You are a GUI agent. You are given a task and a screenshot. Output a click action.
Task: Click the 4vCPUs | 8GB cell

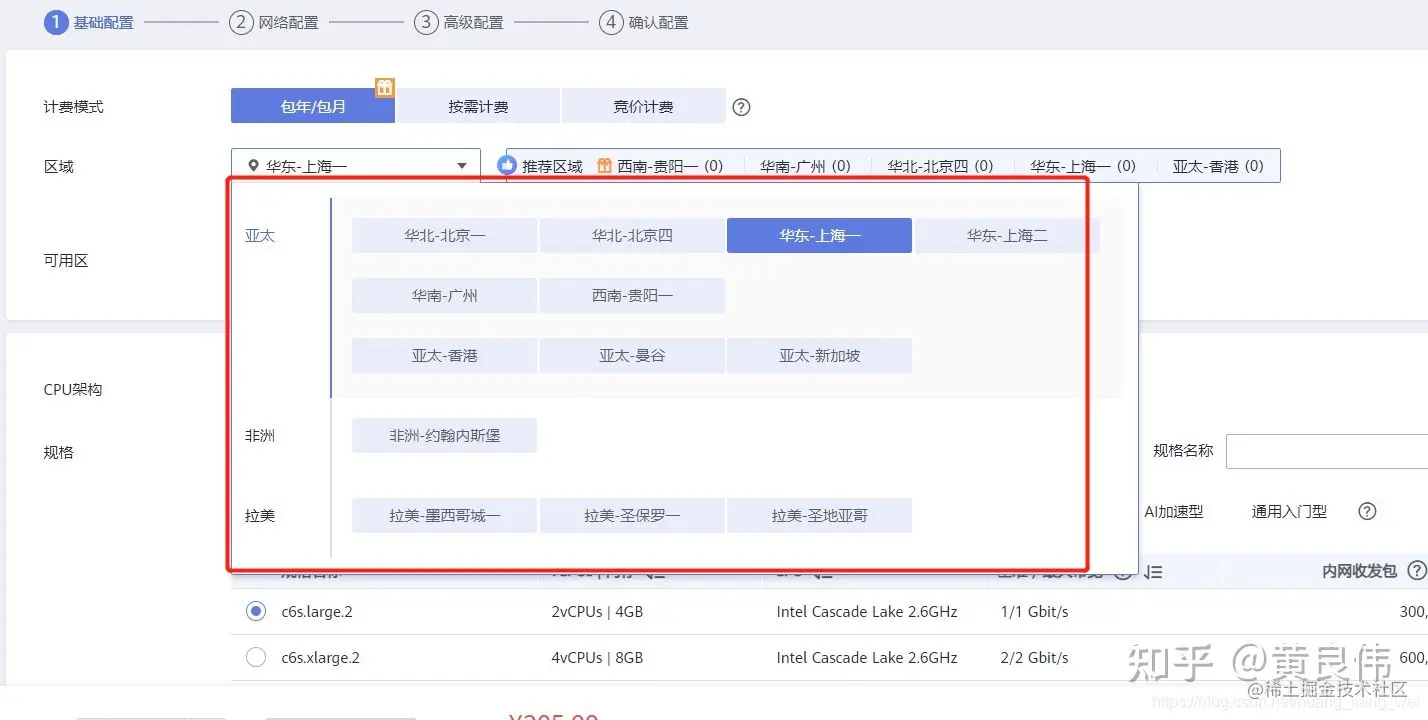(x=597, y=657)
